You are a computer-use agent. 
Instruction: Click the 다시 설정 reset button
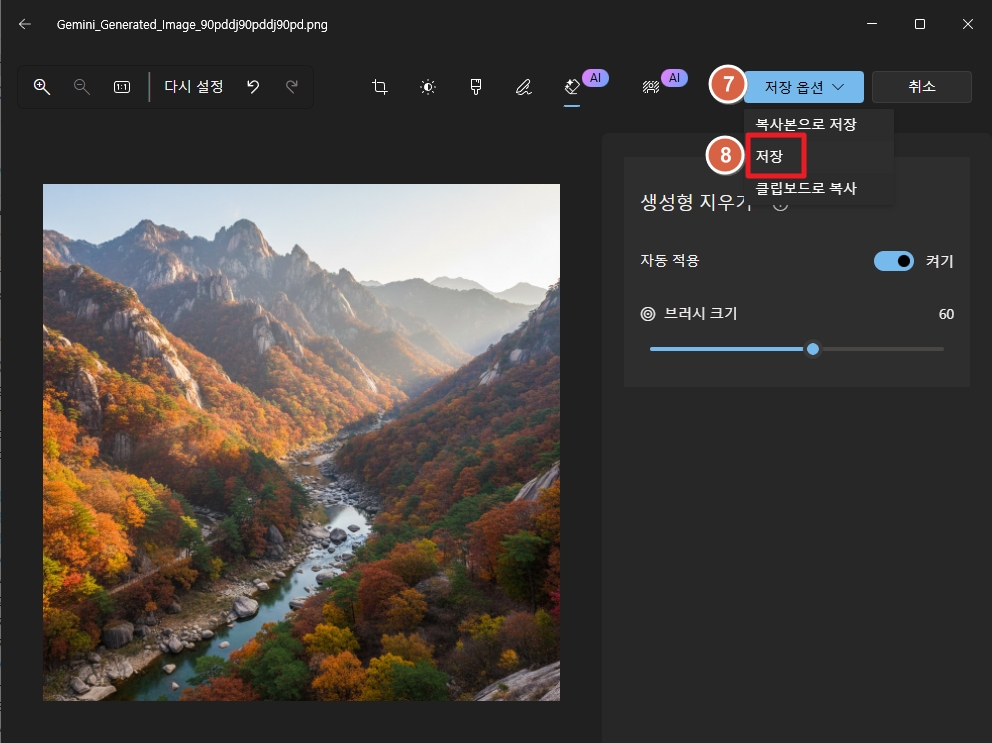(x=193, y=87)
